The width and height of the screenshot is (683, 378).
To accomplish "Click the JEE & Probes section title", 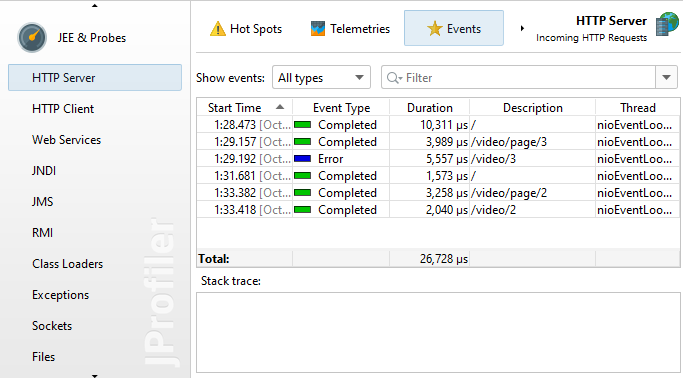I will (92, 38).
